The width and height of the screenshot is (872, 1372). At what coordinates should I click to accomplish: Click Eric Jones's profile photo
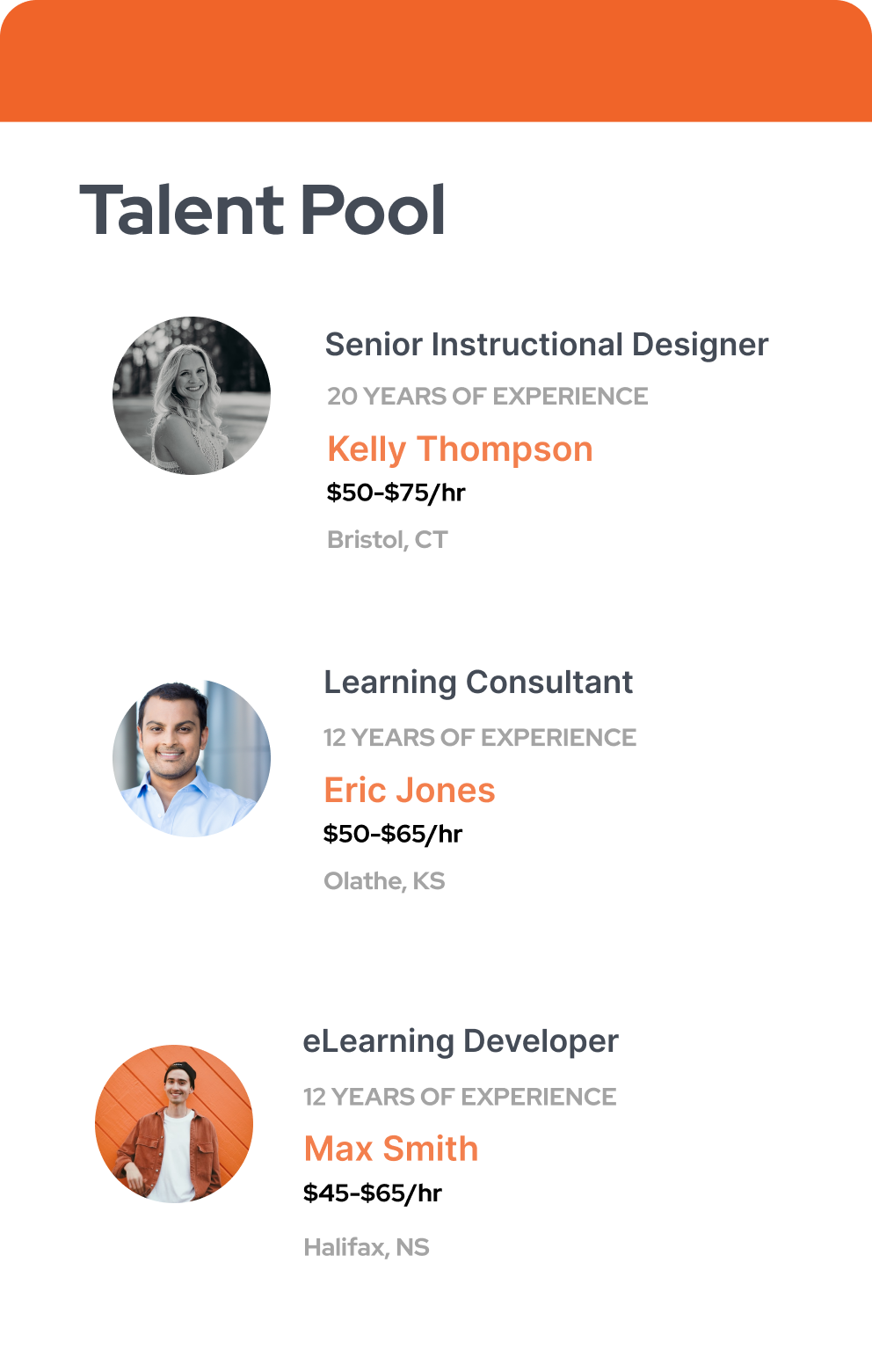[192, 758]
